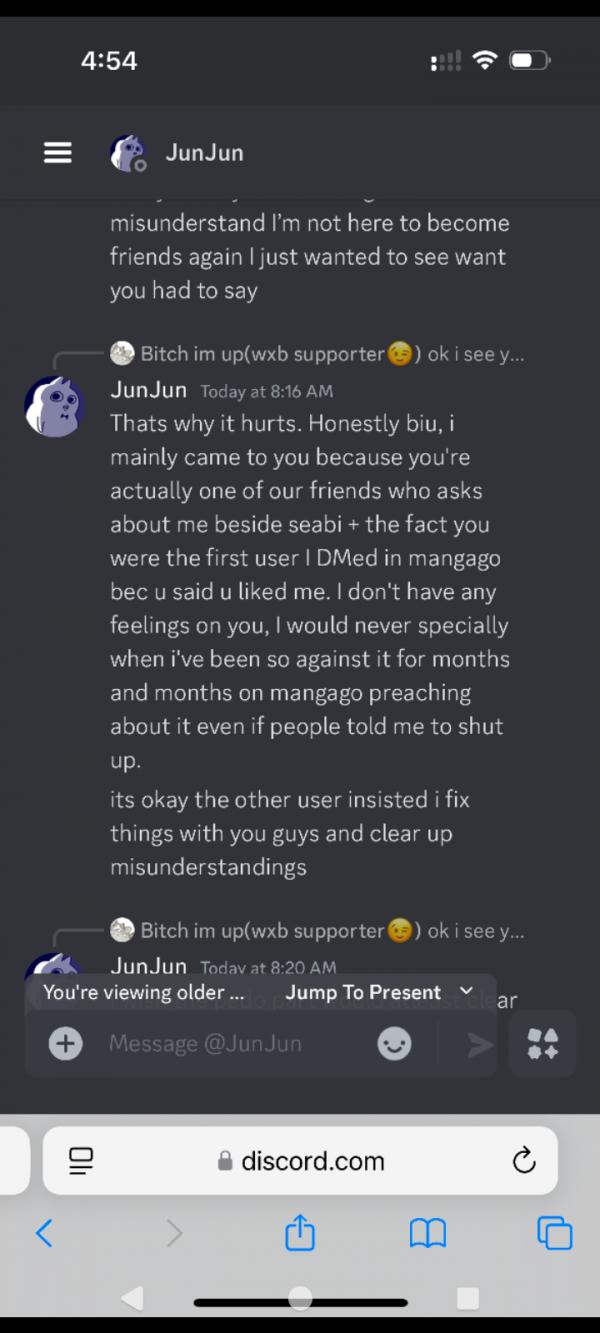This screenshot has width=600, height=1333.
Task: Show Safari open tabs overview
Action: 554,1233
